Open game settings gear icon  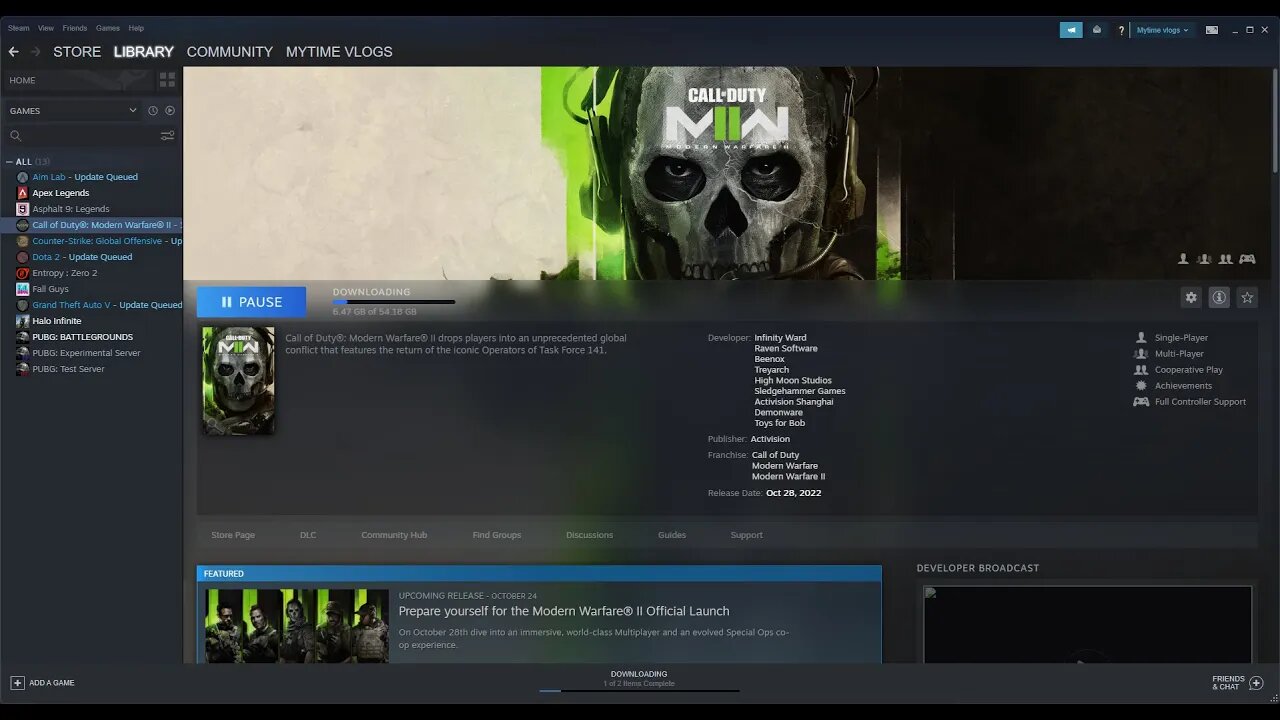1191,297
